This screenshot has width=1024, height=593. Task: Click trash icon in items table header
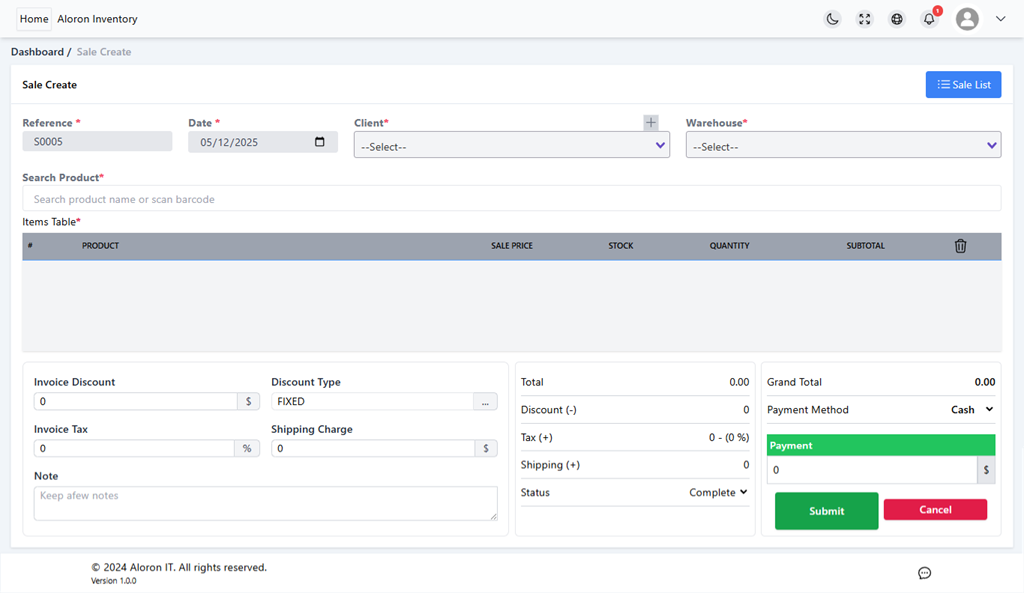coord(960,246)
